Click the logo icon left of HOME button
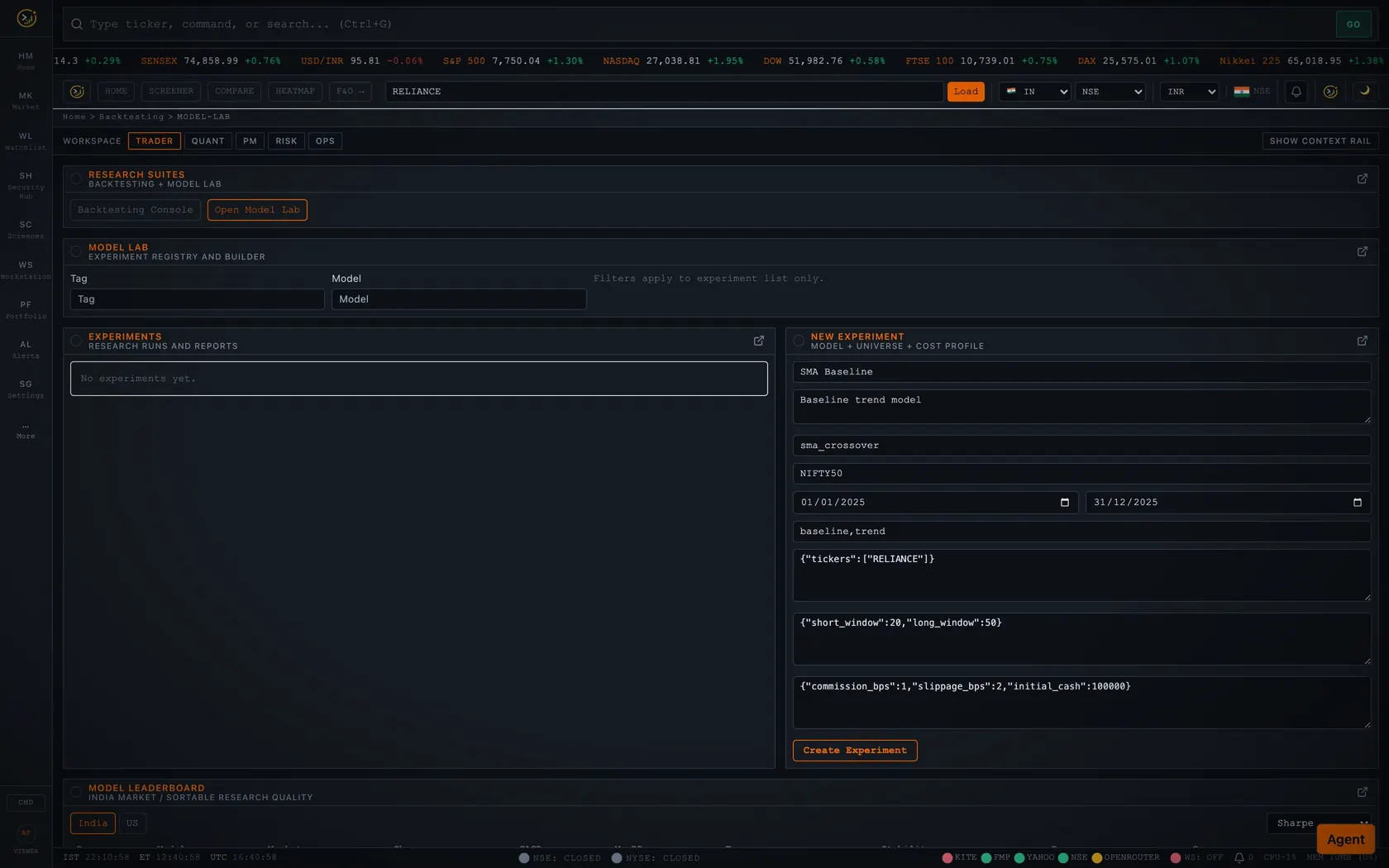1389x868 pixels. pyautogui.click(x=77, y=92)
